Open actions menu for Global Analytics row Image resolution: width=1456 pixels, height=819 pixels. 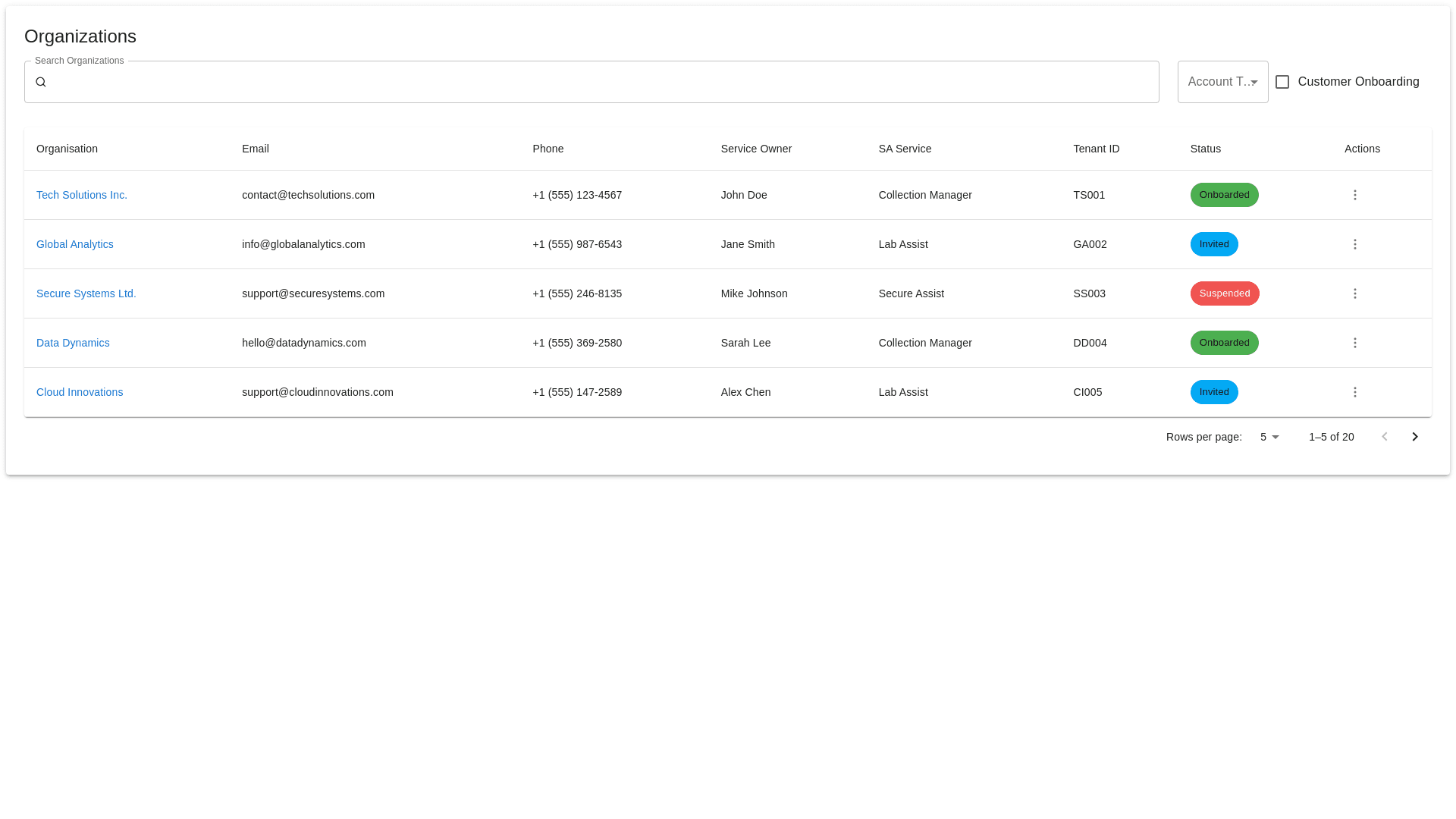tap(1354, 244)
